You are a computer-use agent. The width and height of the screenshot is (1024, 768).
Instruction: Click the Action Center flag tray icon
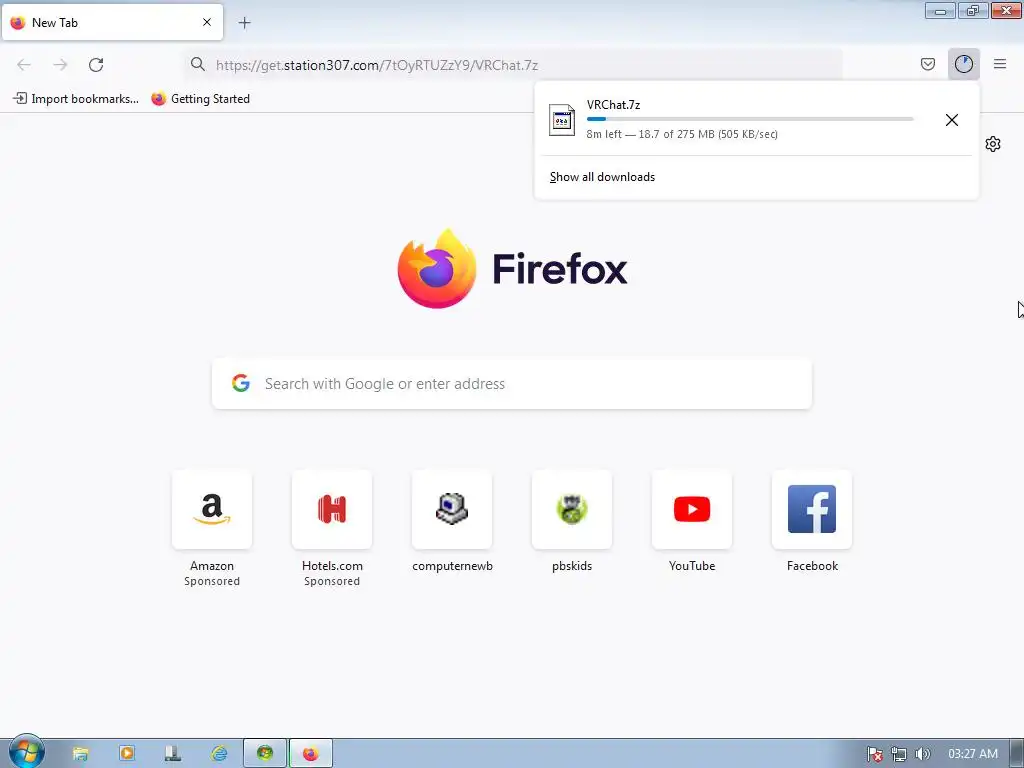point(874,754)
